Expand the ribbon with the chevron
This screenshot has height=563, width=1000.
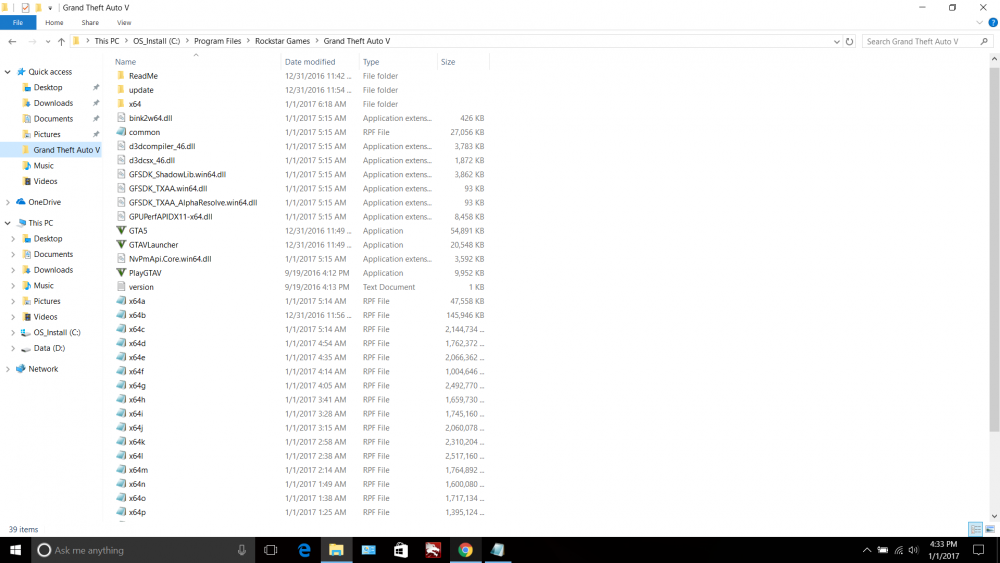point(980,22)
